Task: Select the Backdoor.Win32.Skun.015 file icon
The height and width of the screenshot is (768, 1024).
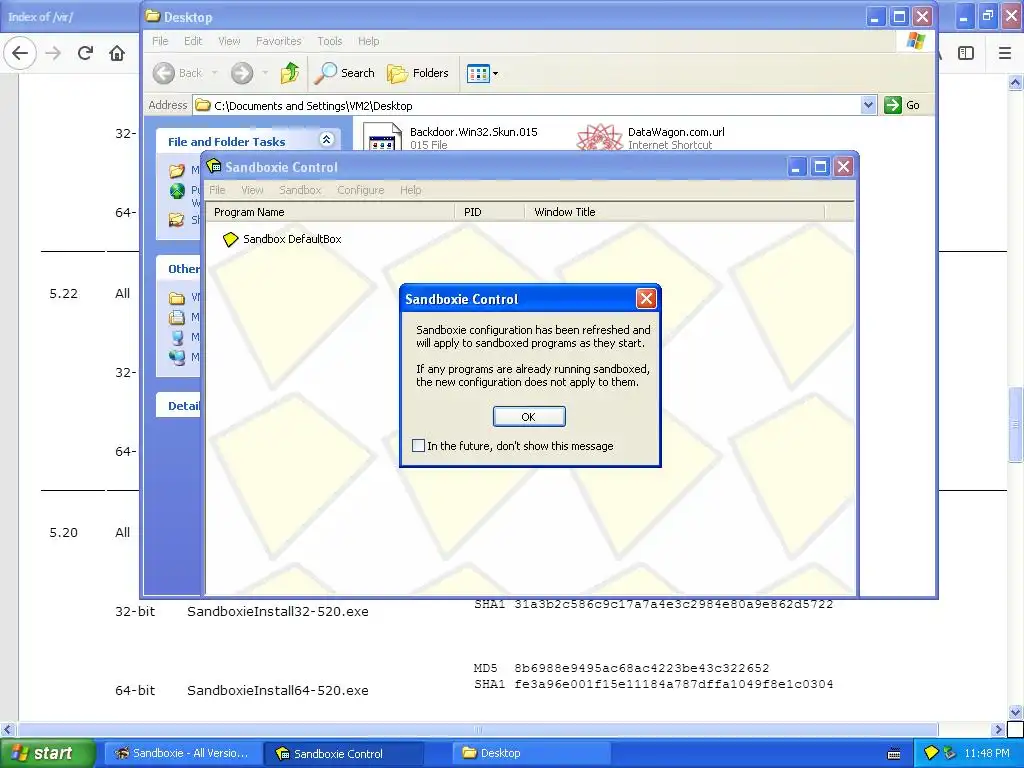Action: (381, 136)
